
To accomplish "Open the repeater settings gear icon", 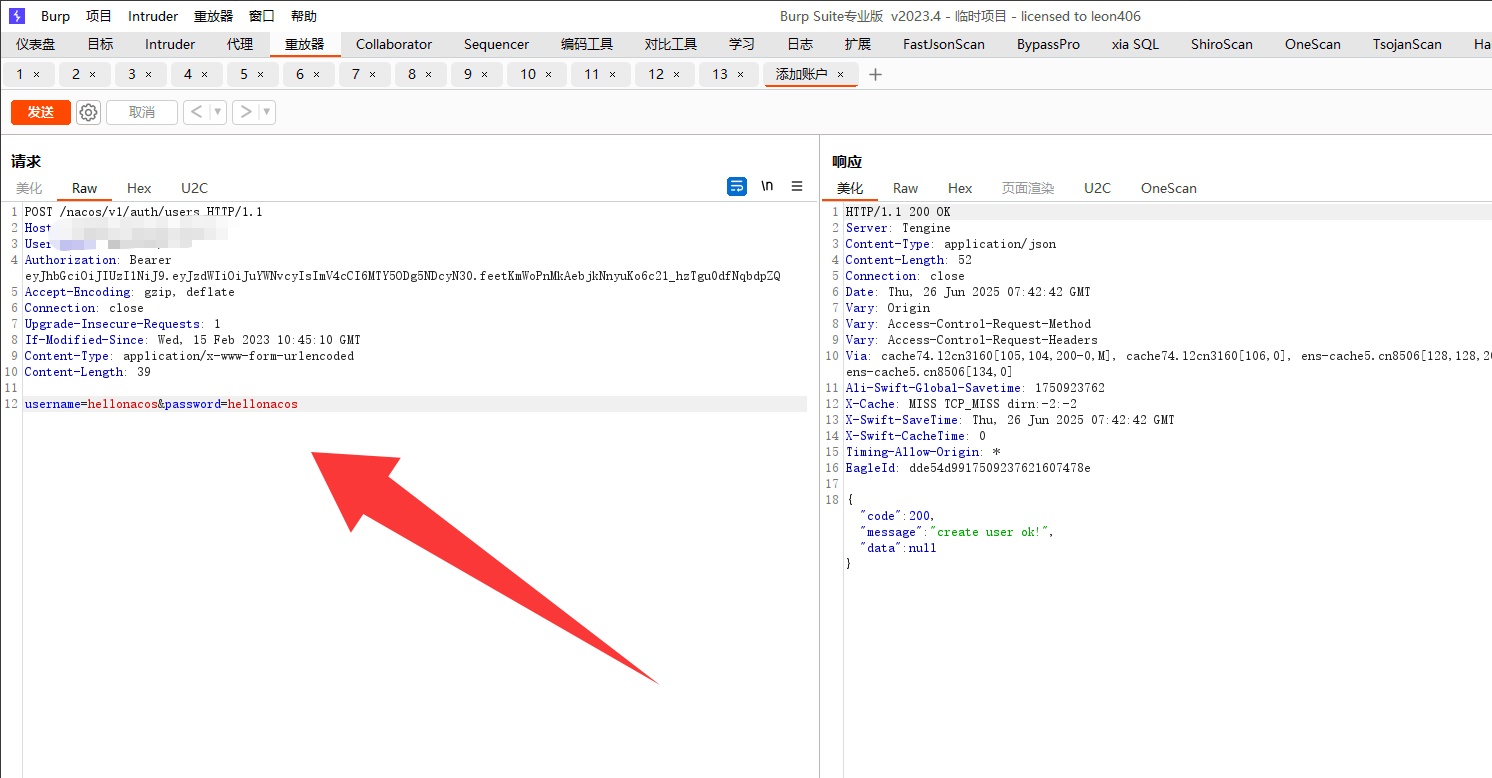I will coord(89,112).
